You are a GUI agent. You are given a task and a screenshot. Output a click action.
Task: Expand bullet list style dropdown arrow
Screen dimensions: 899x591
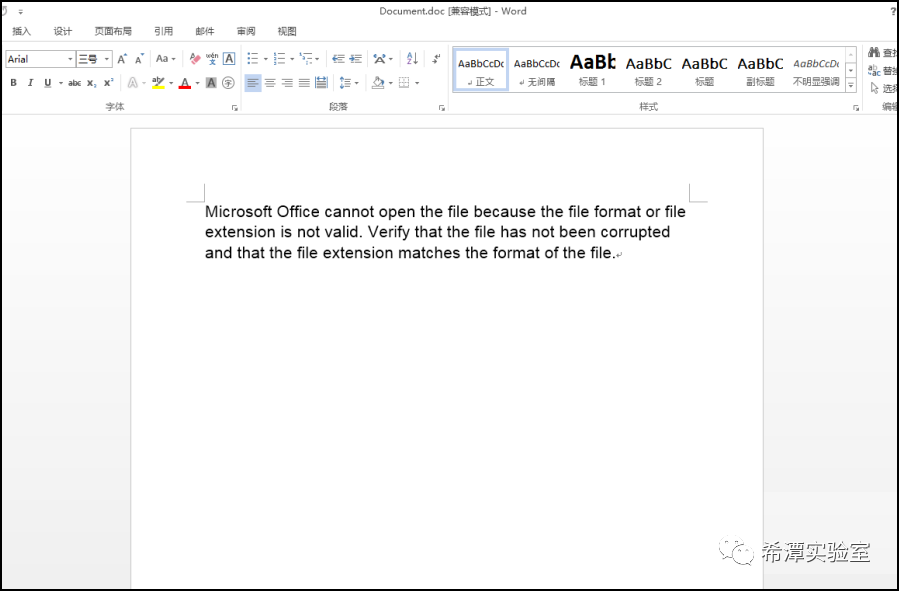[265, 58]
